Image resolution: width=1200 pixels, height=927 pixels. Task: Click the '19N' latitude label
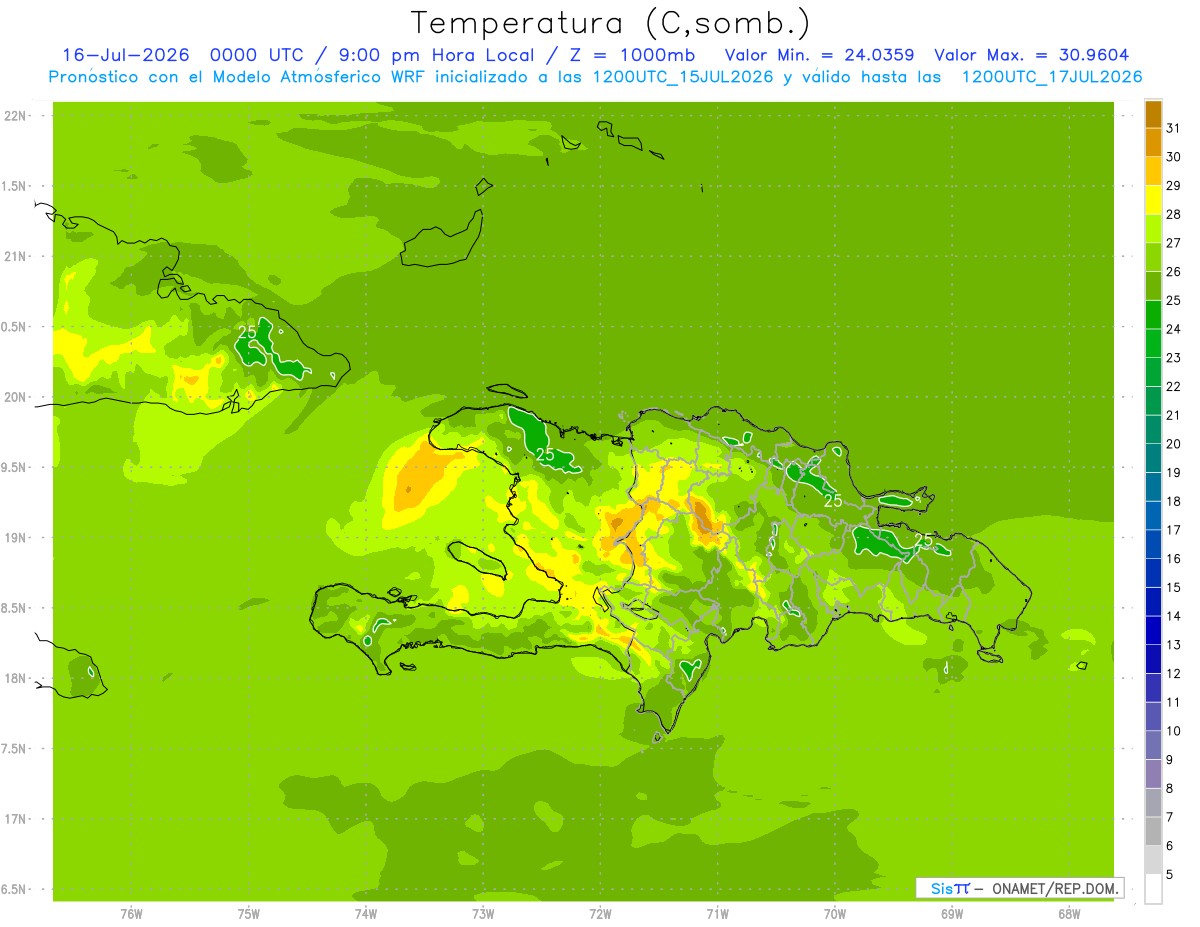pos(15,538)
